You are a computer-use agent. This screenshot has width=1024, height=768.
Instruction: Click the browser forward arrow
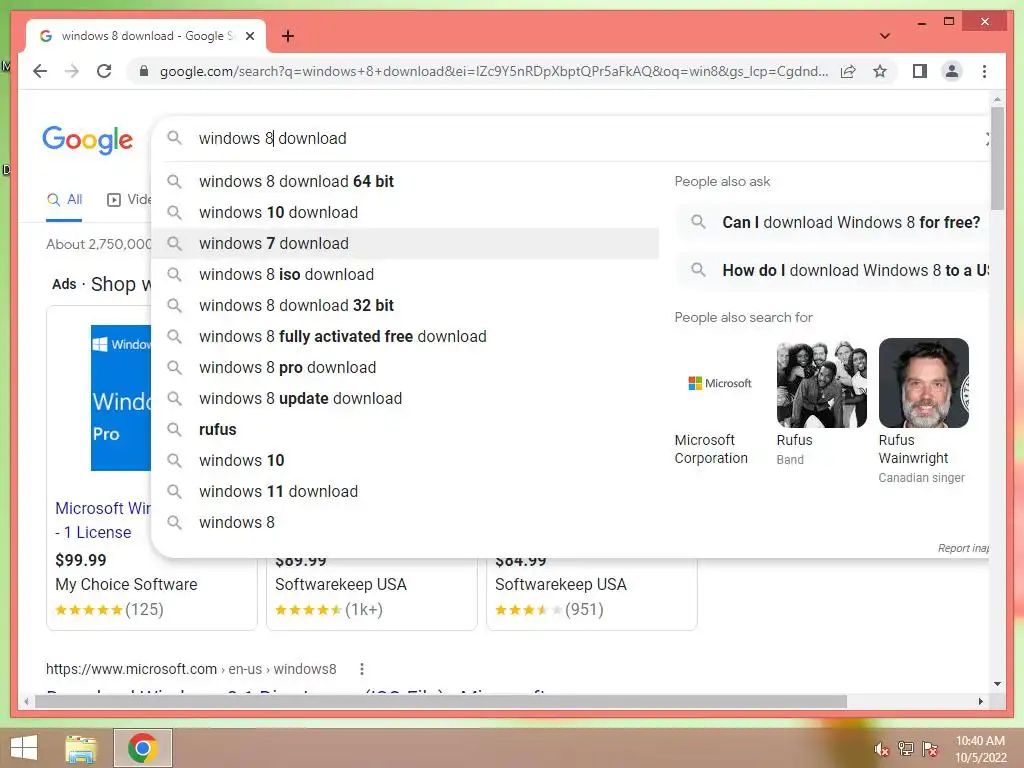[x=72, y=71]
